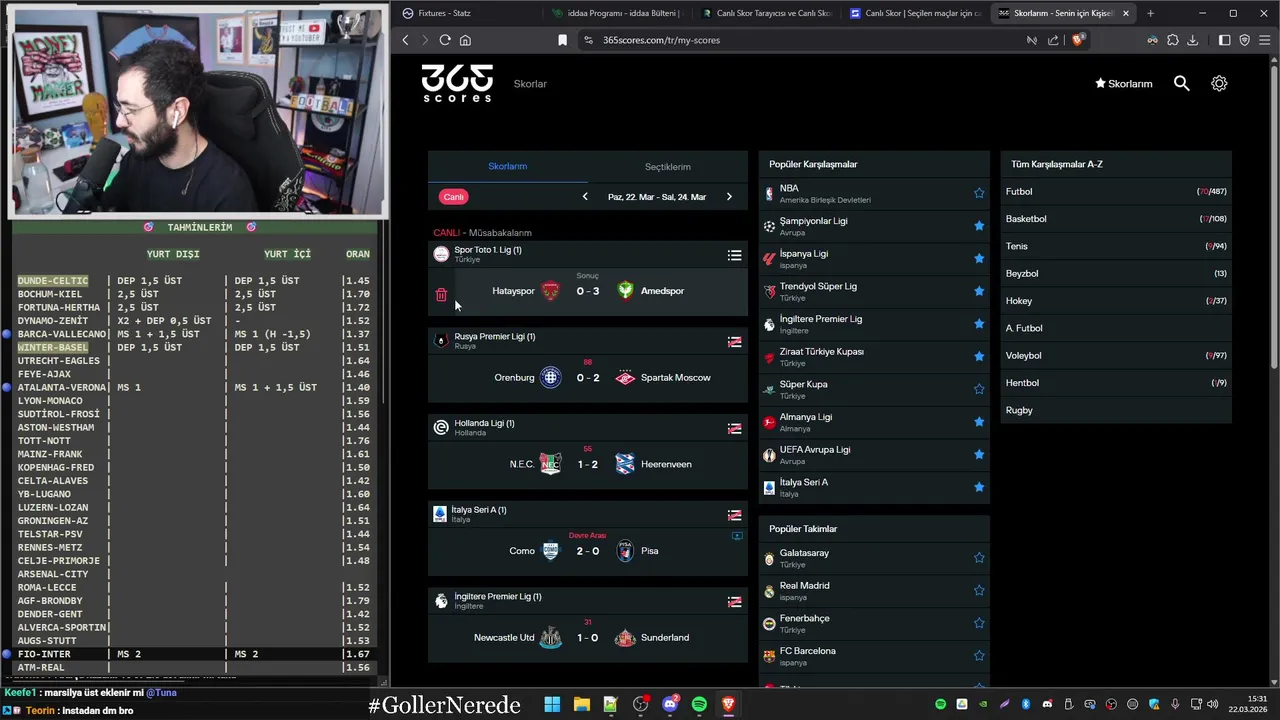Expand Hokey sport category
The width and height of the screenshot is (1280, 720).
[1116, 301]
